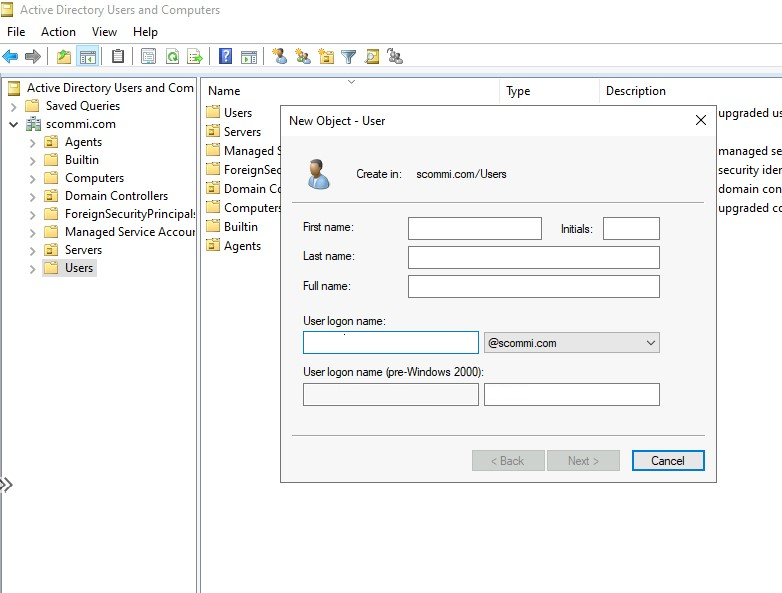
Task: Close the New Object - User dialog
Action: [700, 120]
